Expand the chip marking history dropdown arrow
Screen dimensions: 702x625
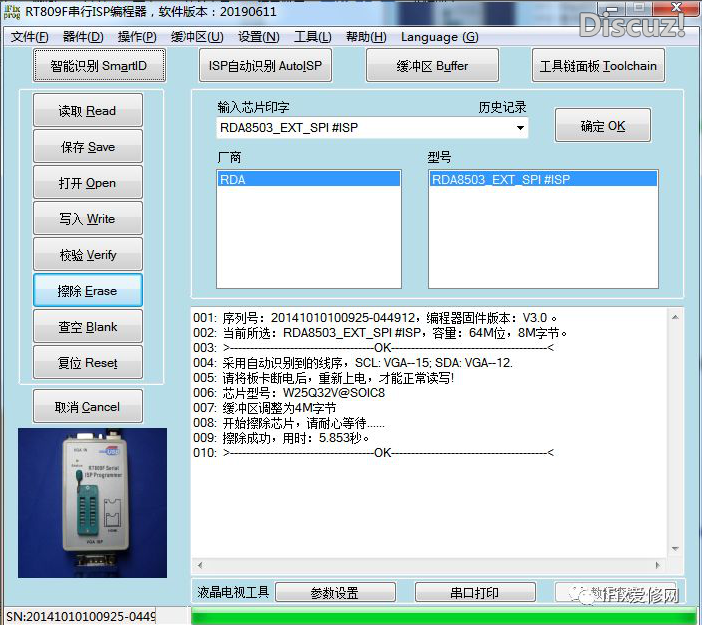tap(520, 128)
